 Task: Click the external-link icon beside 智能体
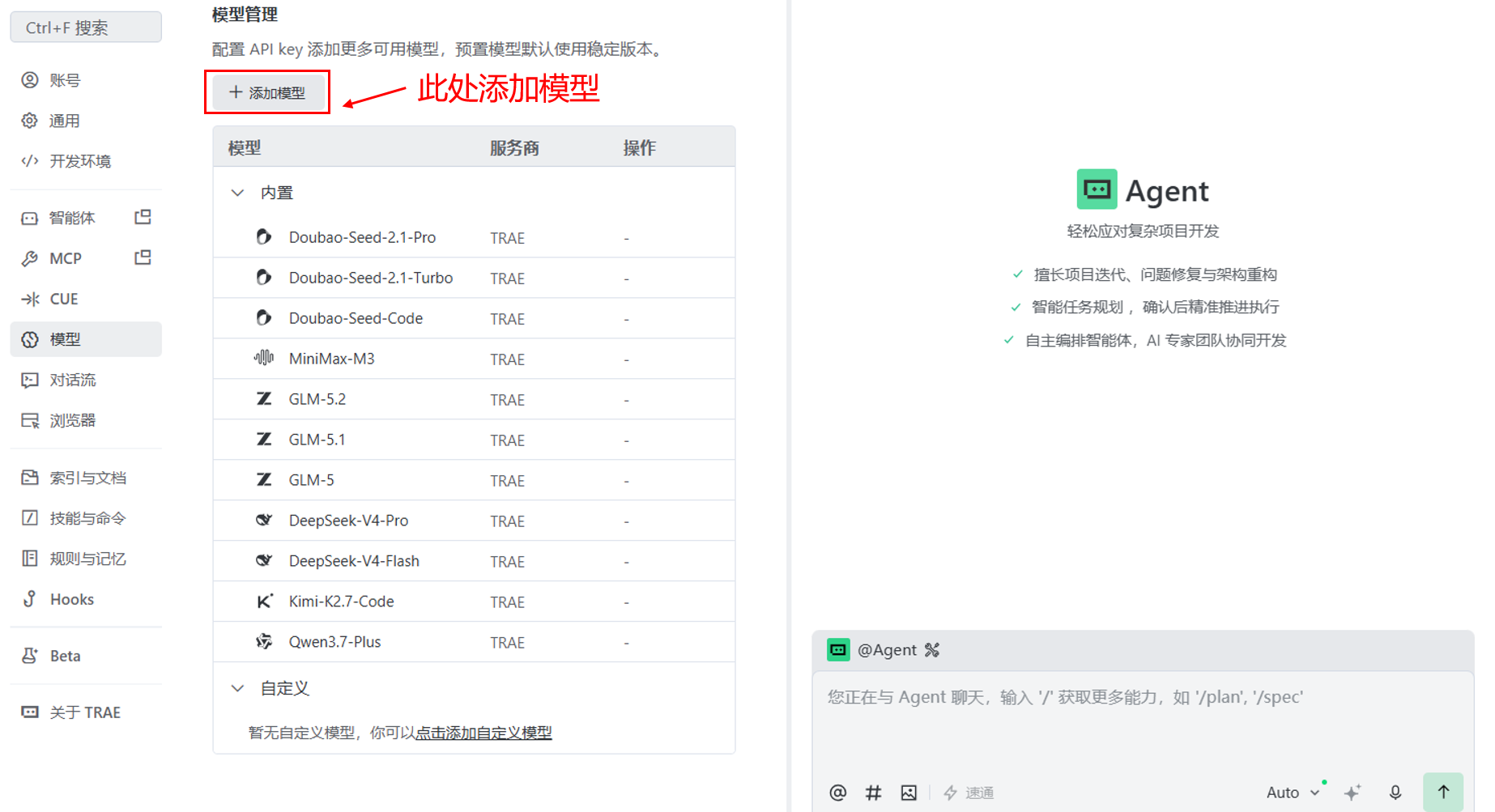click(x=143, y=217)
